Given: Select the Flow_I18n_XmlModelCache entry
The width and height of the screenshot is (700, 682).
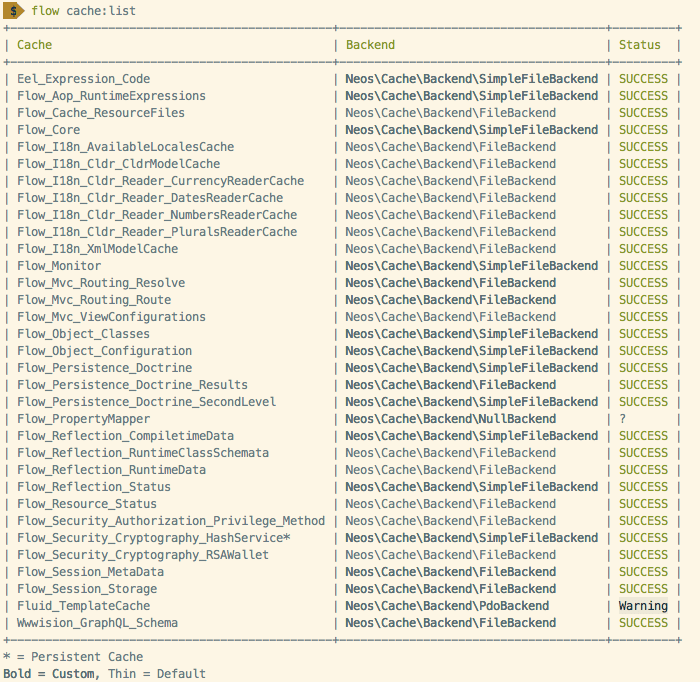Looking at the screenshot, I should pyautogui.click(x=97, y=249).
